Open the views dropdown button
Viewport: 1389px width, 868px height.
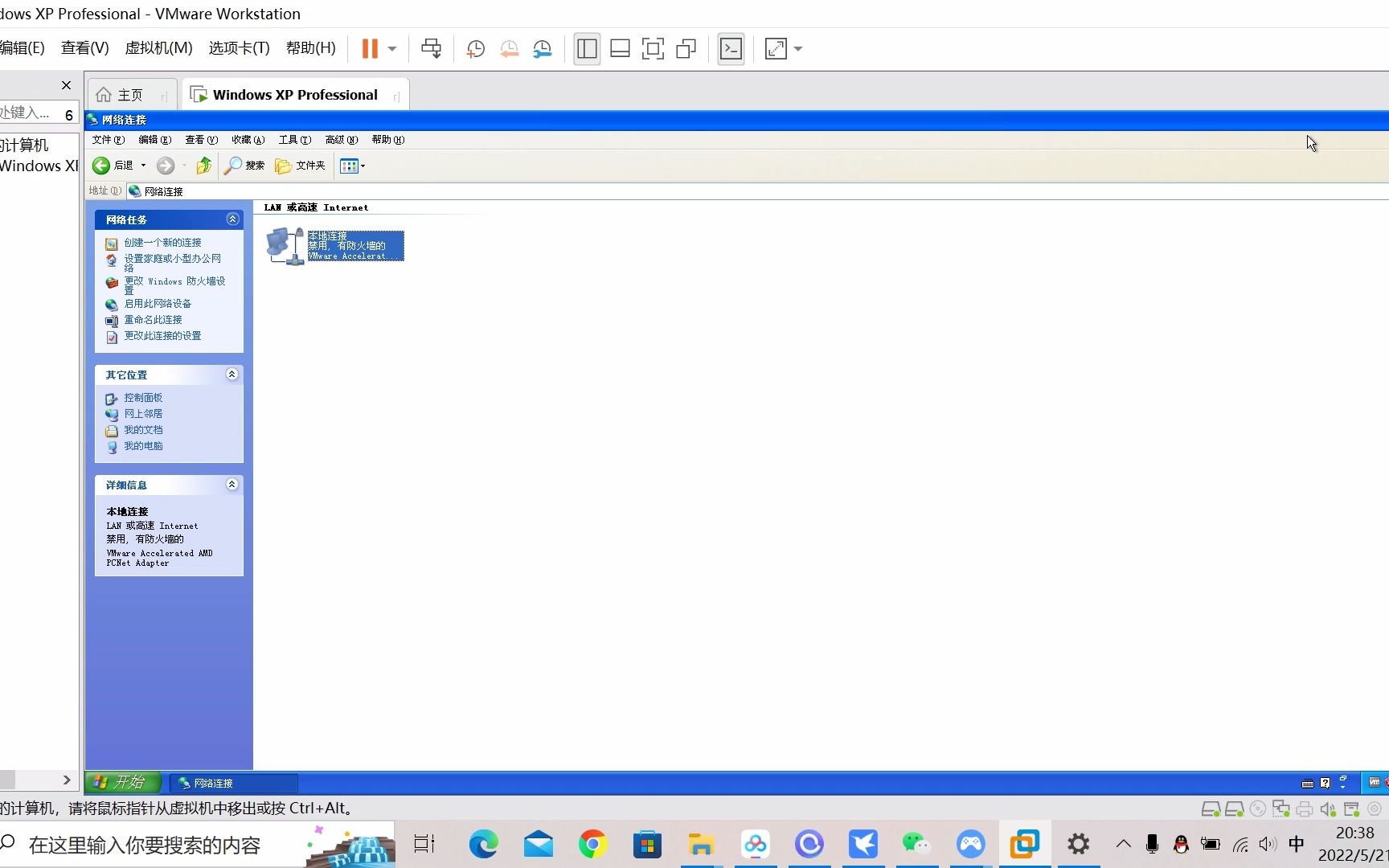(352, 166)
